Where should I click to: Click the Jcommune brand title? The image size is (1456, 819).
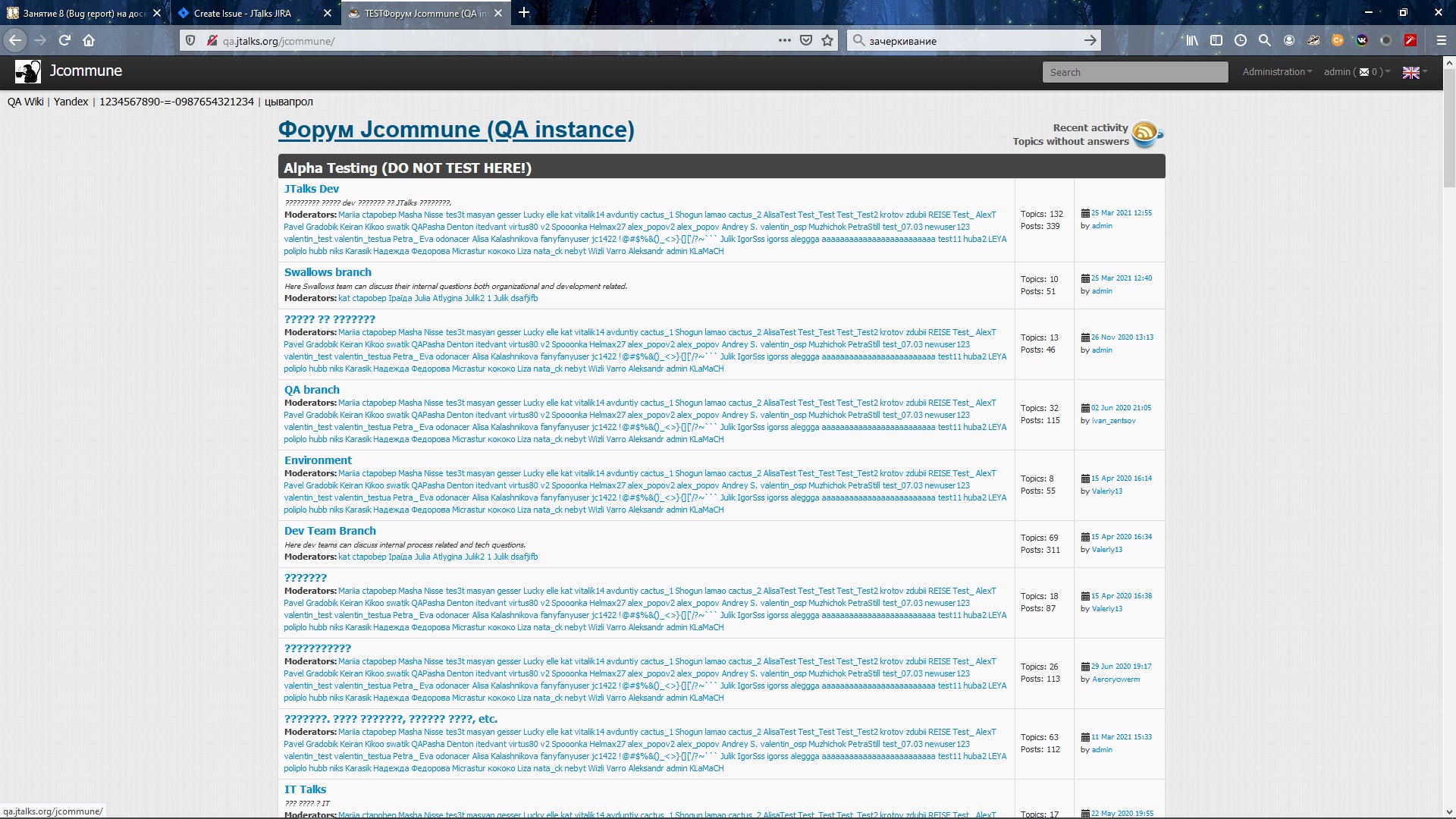[x=86, y=71]
